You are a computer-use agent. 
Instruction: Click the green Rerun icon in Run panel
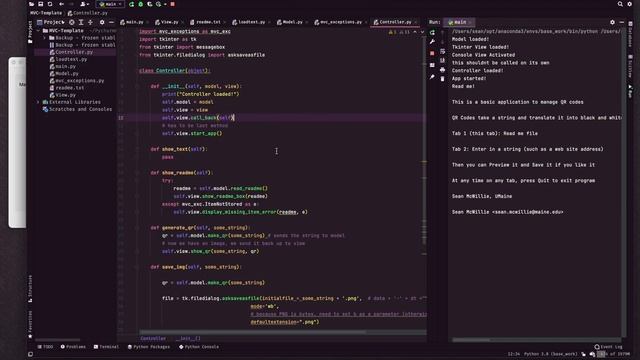click(432, 32)
